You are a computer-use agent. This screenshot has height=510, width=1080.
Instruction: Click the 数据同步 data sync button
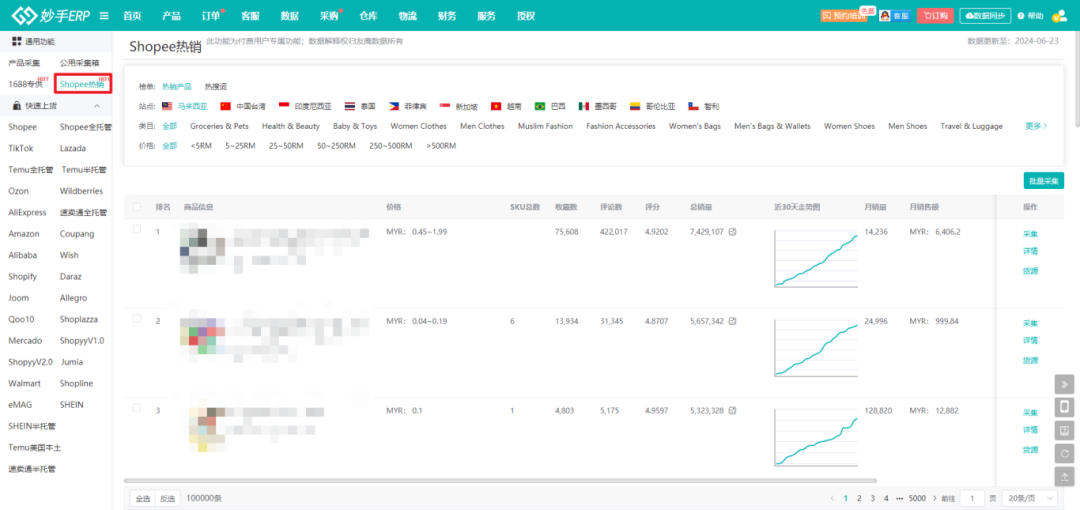[x=985, y=16]
